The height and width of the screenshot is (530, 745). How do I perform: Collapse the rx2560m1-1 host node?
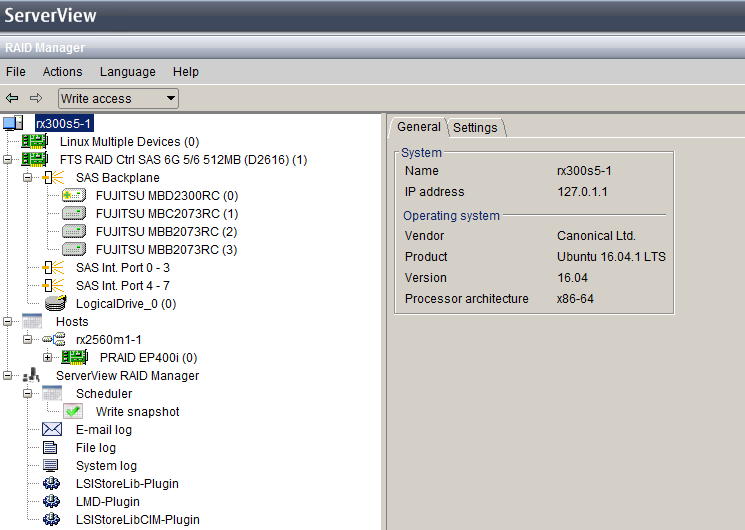tap(28, 339)
